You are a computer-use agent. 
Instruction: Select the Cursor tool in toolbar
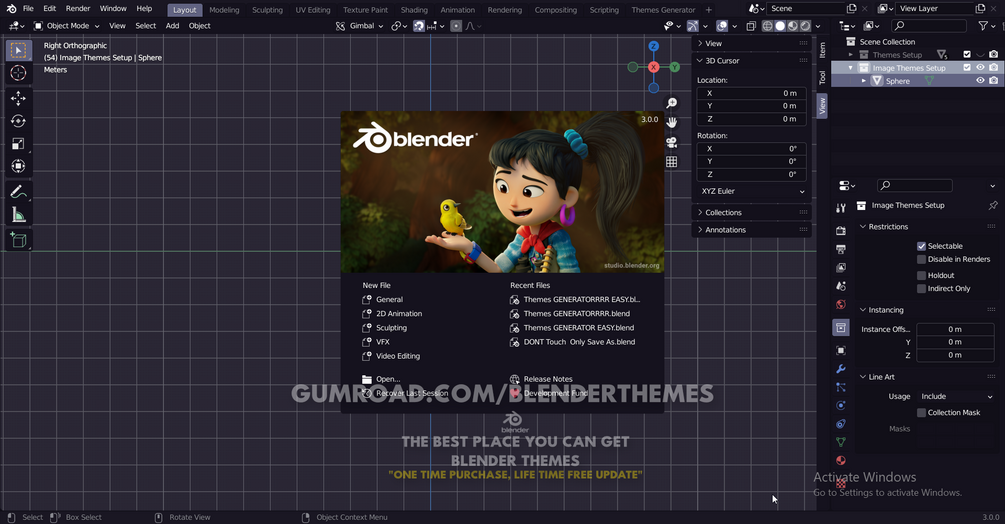[19, 73]
